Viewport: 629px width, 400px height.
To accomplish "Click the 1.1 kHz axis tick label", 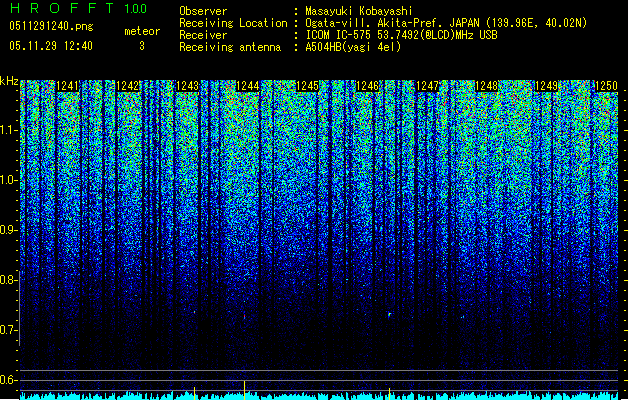I will click(8, 130).
